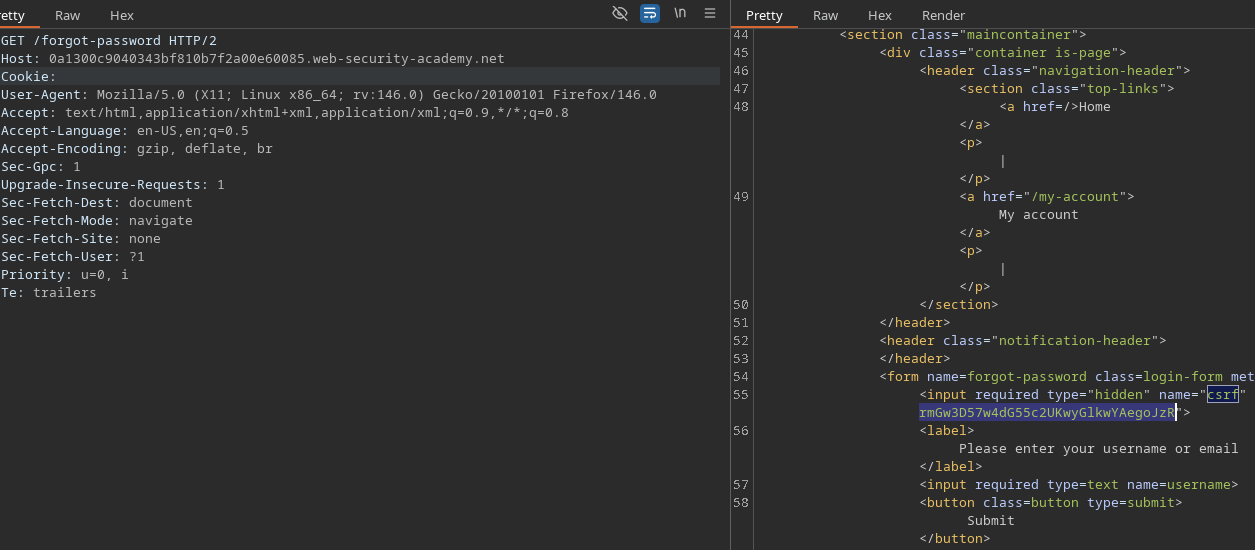This screenshot has height=550, width=1255.
Task: Open the response Hex tab
Action: click(x=880, y=15)
